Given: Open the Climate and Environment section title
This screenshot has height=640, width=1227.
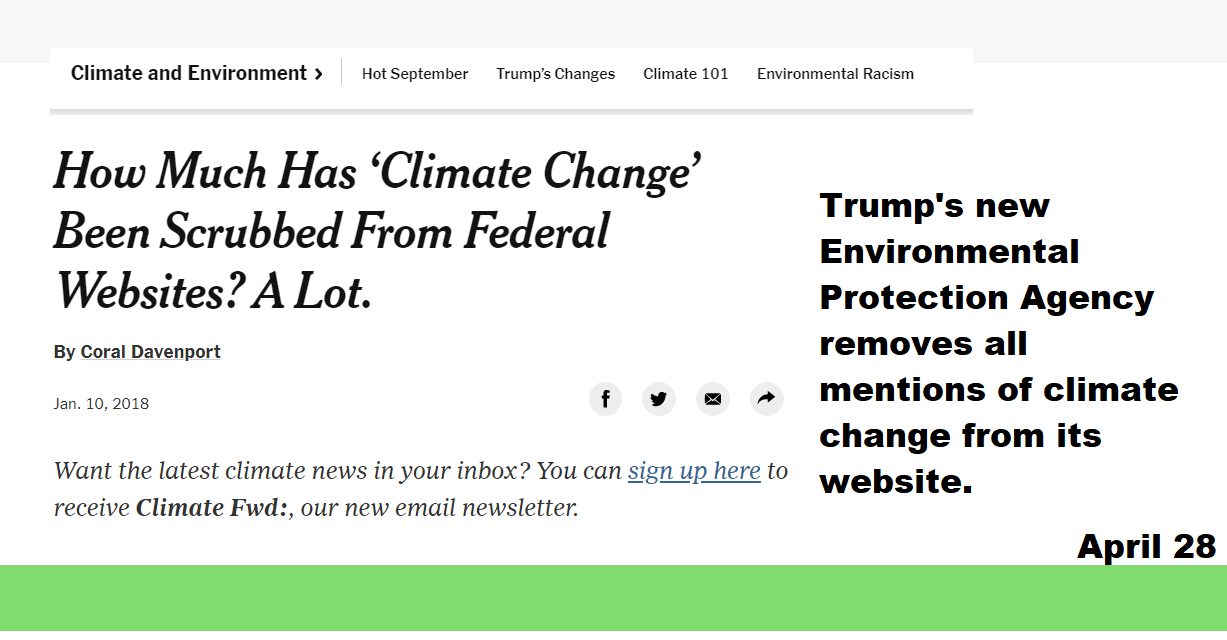Looking at the screenshot, I should 189,73.
